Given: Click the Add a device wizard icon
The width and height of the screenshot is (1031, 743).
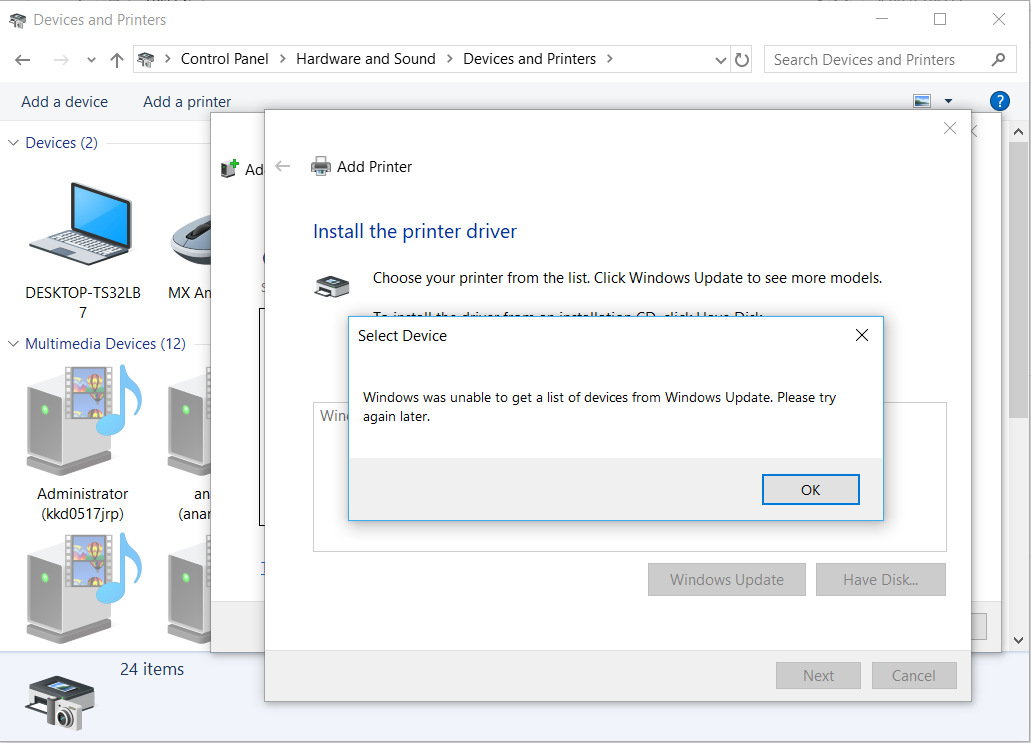Looking at the screenshot, I should pyautogui.click(x=229, y=168).
